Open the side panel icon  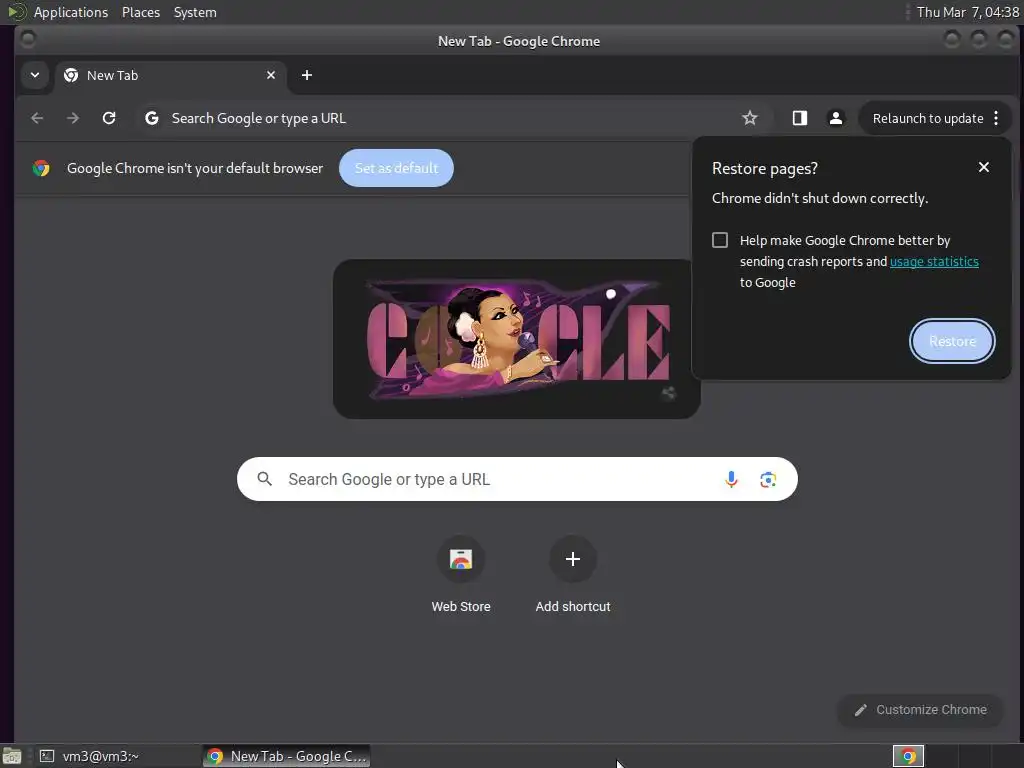pos(799,118)
